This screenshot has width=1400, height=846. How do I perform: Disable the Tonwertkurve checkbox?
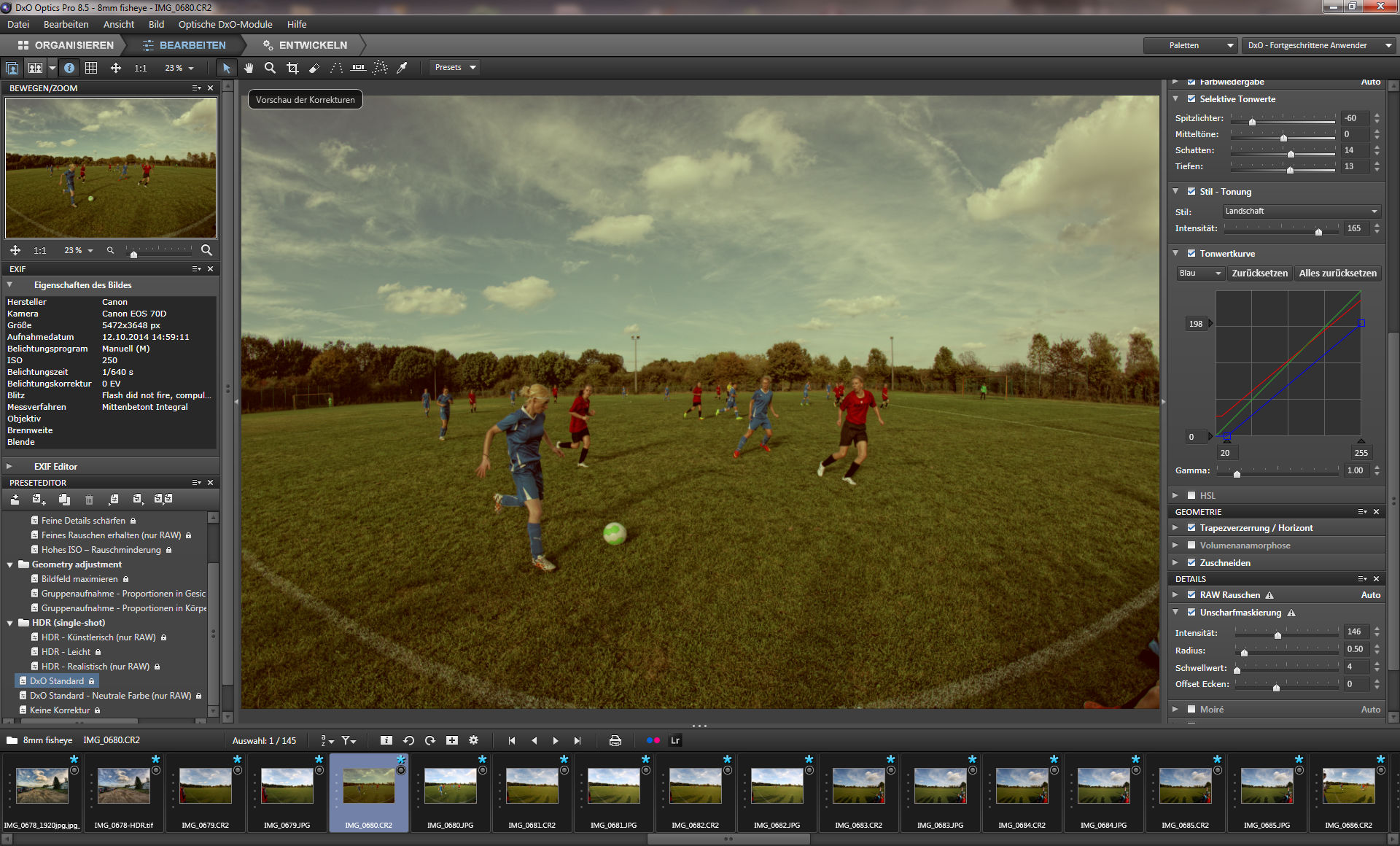tap(1191, 253)
